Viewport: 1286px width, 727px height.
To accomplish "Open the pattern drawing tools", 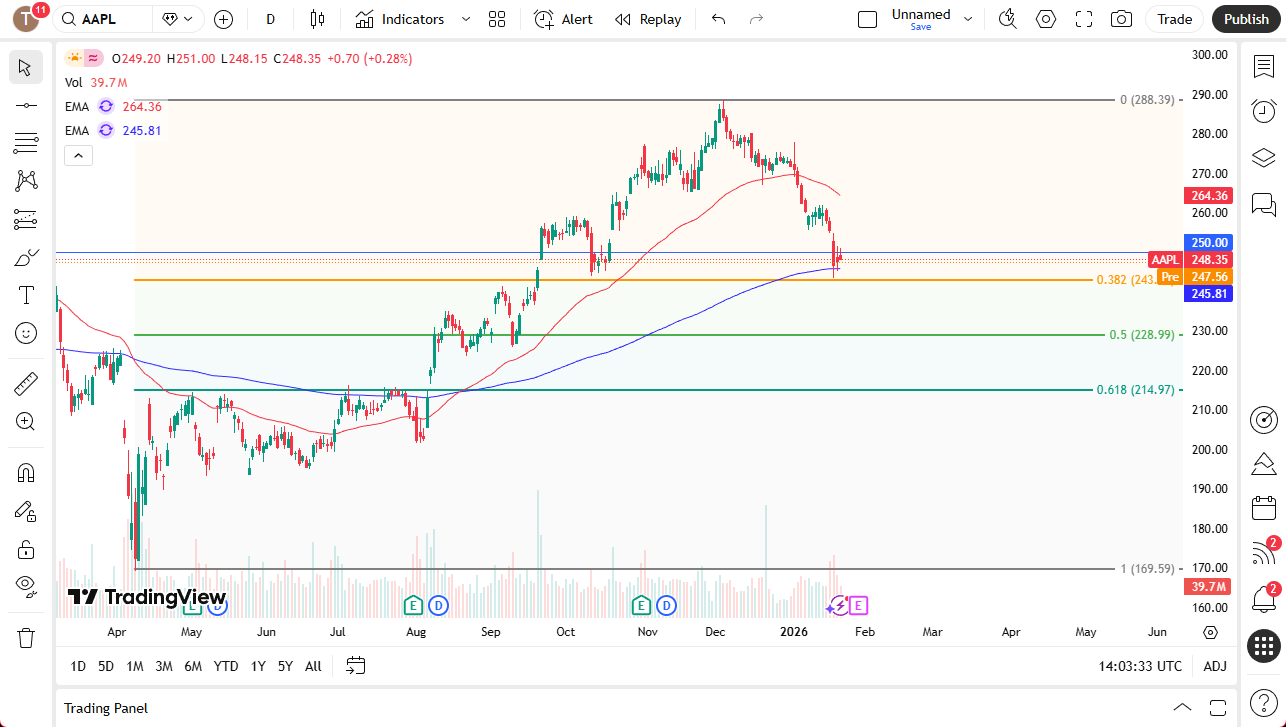I will pyautogui.click(x=26, y=181).
